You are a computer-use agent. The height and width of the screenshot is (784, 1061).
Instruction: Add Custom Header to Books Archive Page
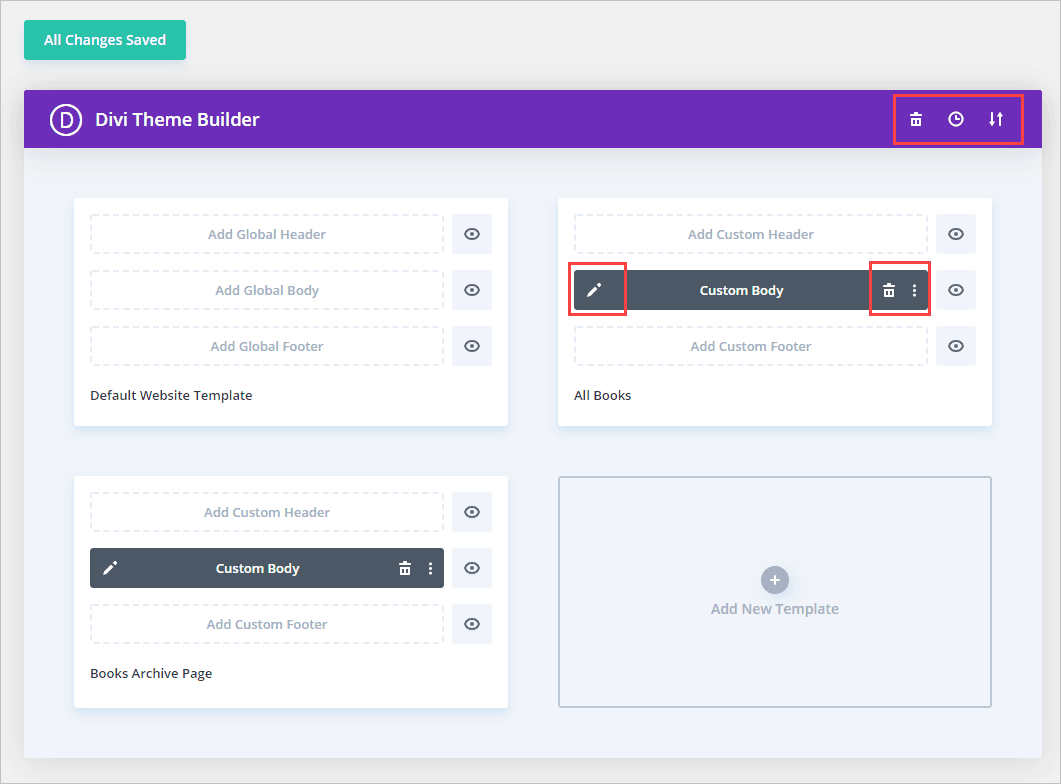click(267, 512)
